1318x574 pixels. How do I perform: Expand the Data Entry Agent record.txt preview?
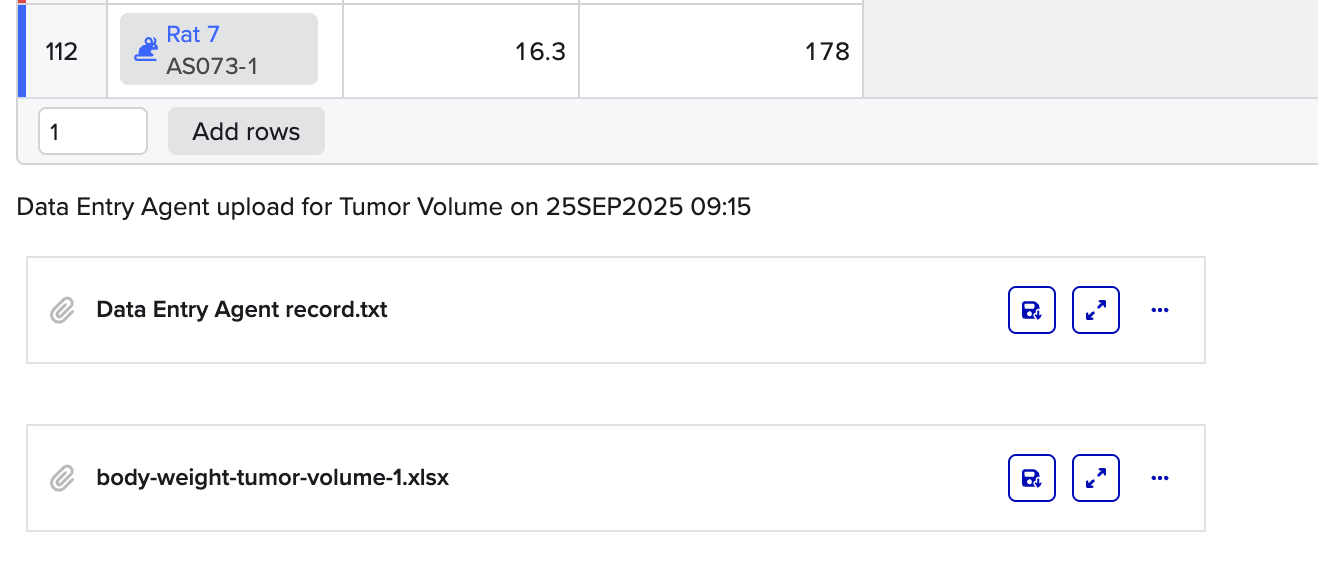[x=1095, y=310]
